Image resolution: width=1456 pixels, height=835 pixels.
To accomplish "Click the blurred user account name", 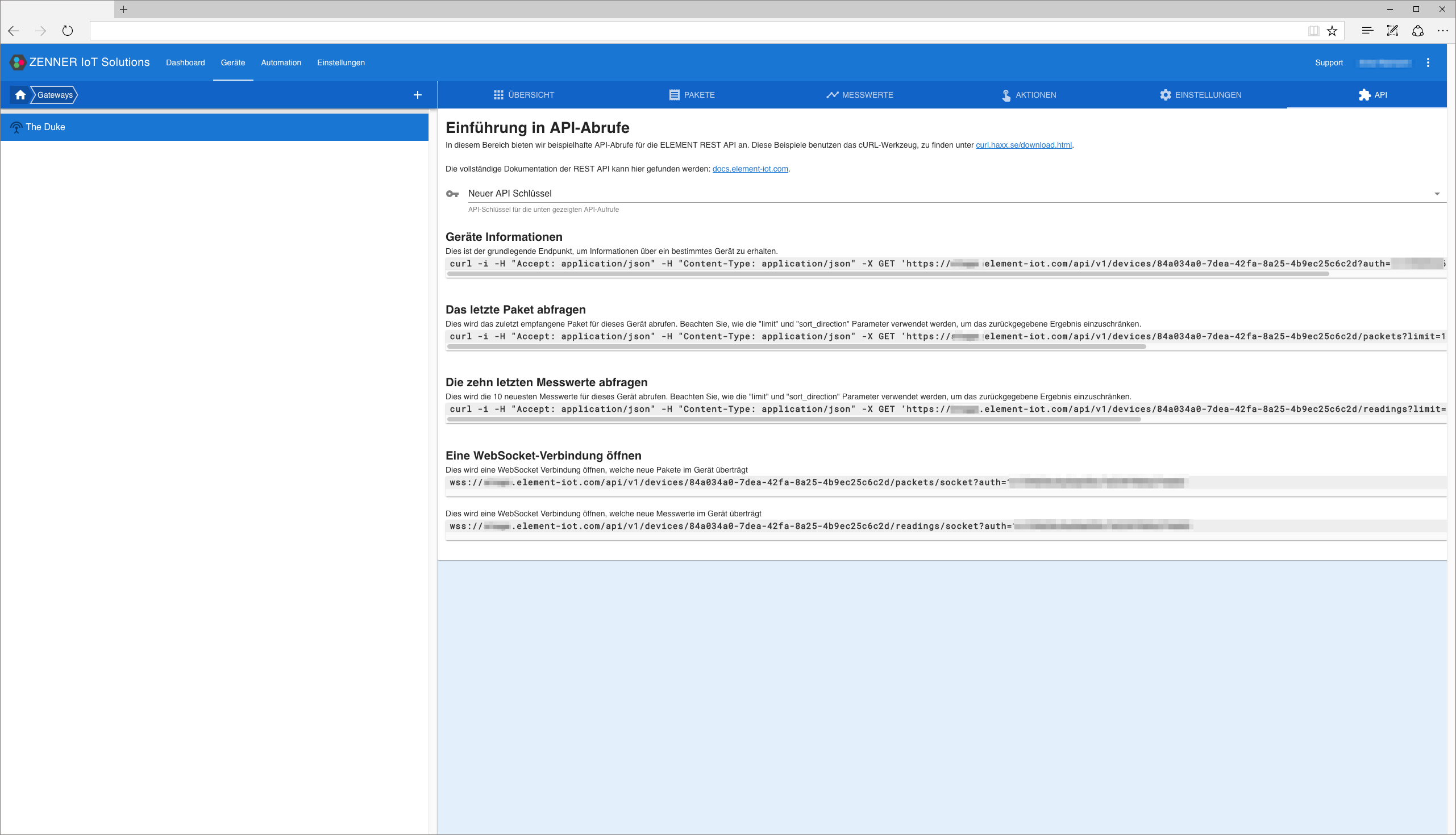I will [1384, 62].
